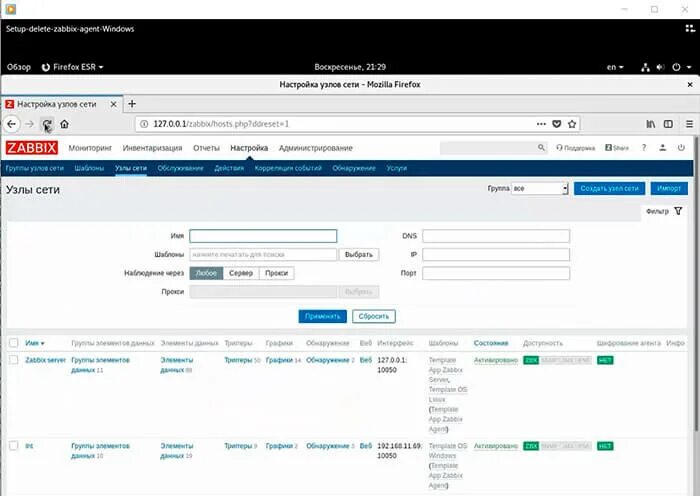Click the Применить filter button
The height and width of the screenshot is (496, 700).
(x=322, y=316)
